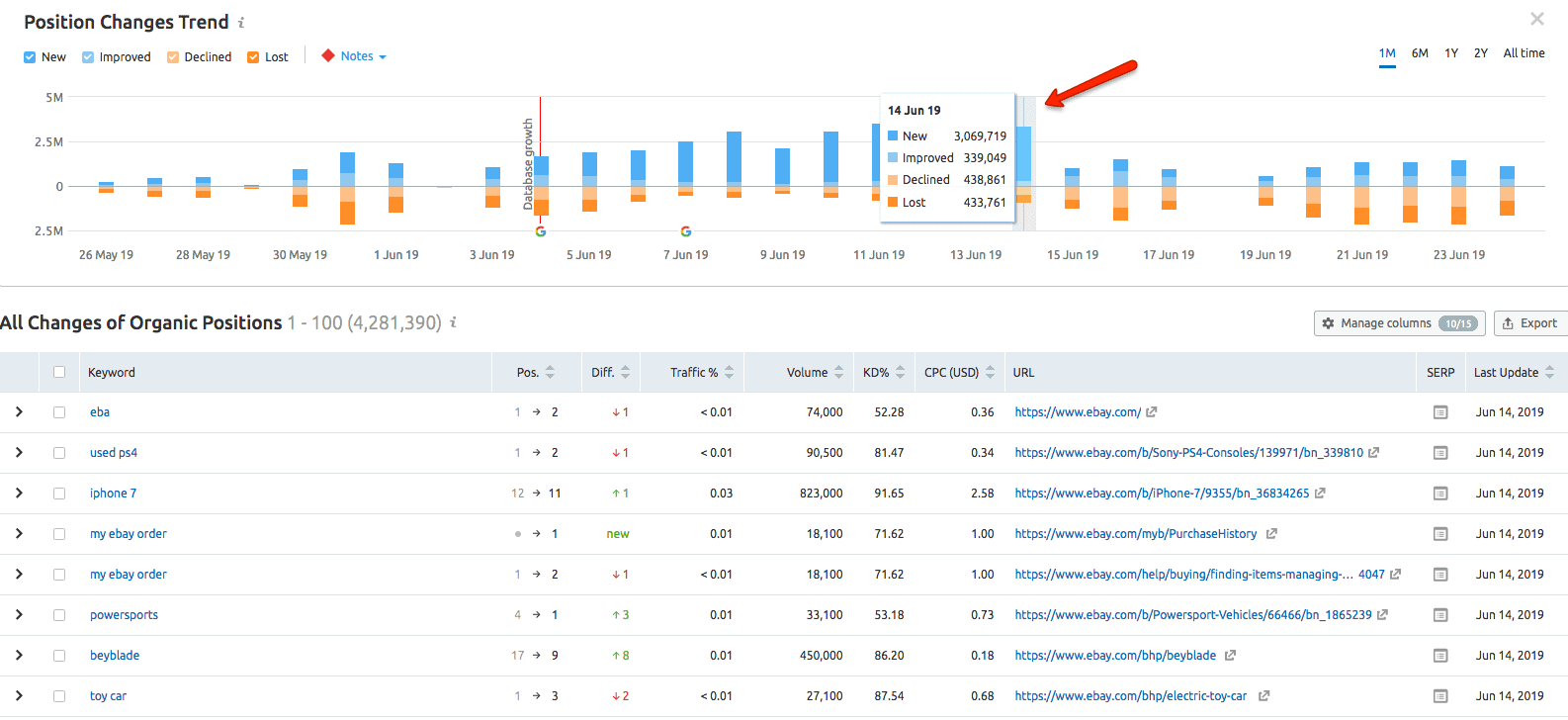Click Google update marker near 4 Jun
1568x720 pixels.
[541, 231]
